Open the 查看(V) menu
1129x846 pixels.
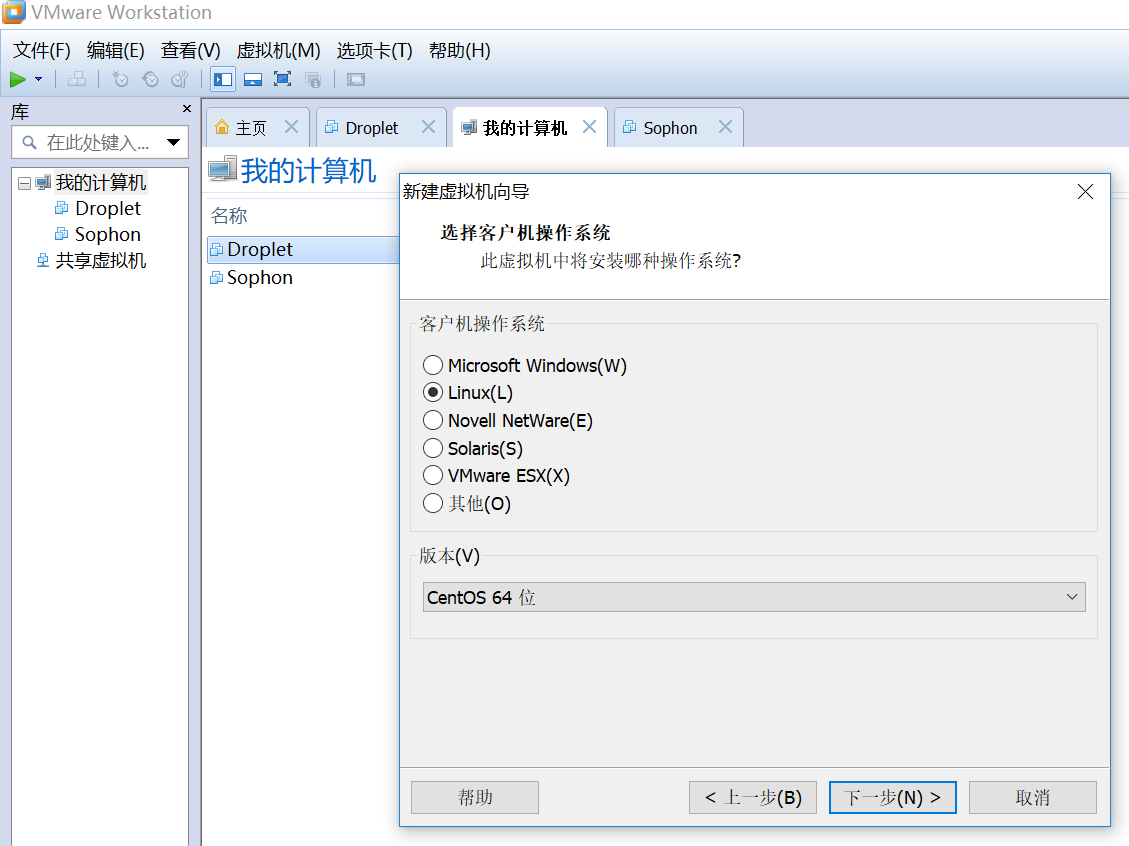(191, 50)
